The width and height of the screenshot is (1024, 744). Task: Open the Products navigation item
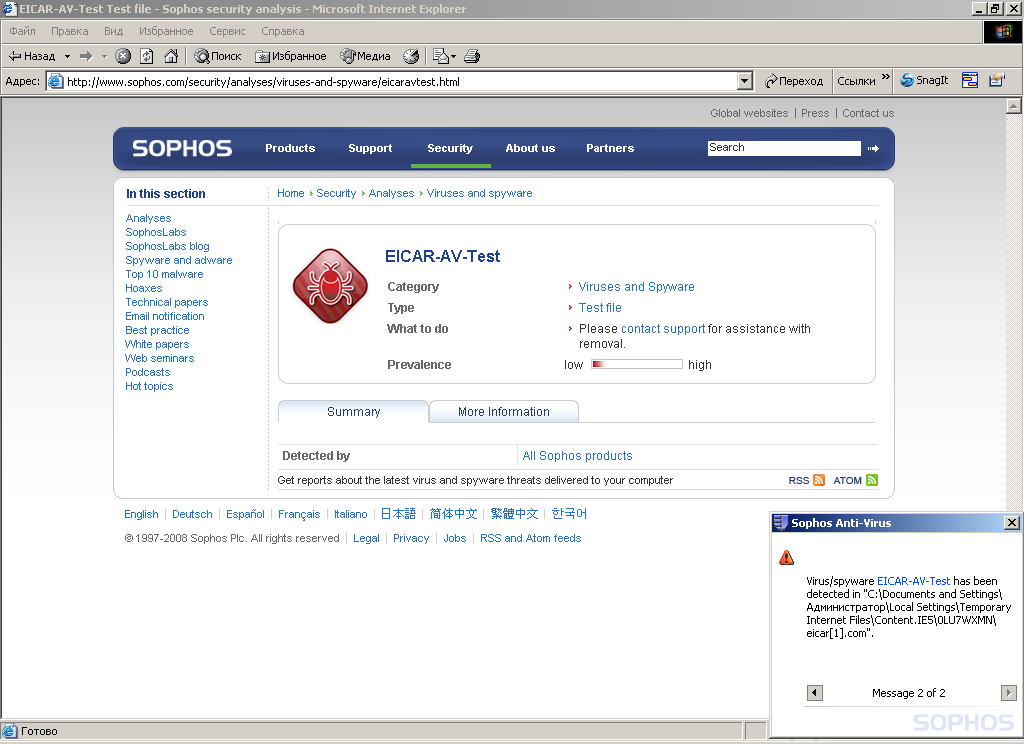[x=290, y=148]
